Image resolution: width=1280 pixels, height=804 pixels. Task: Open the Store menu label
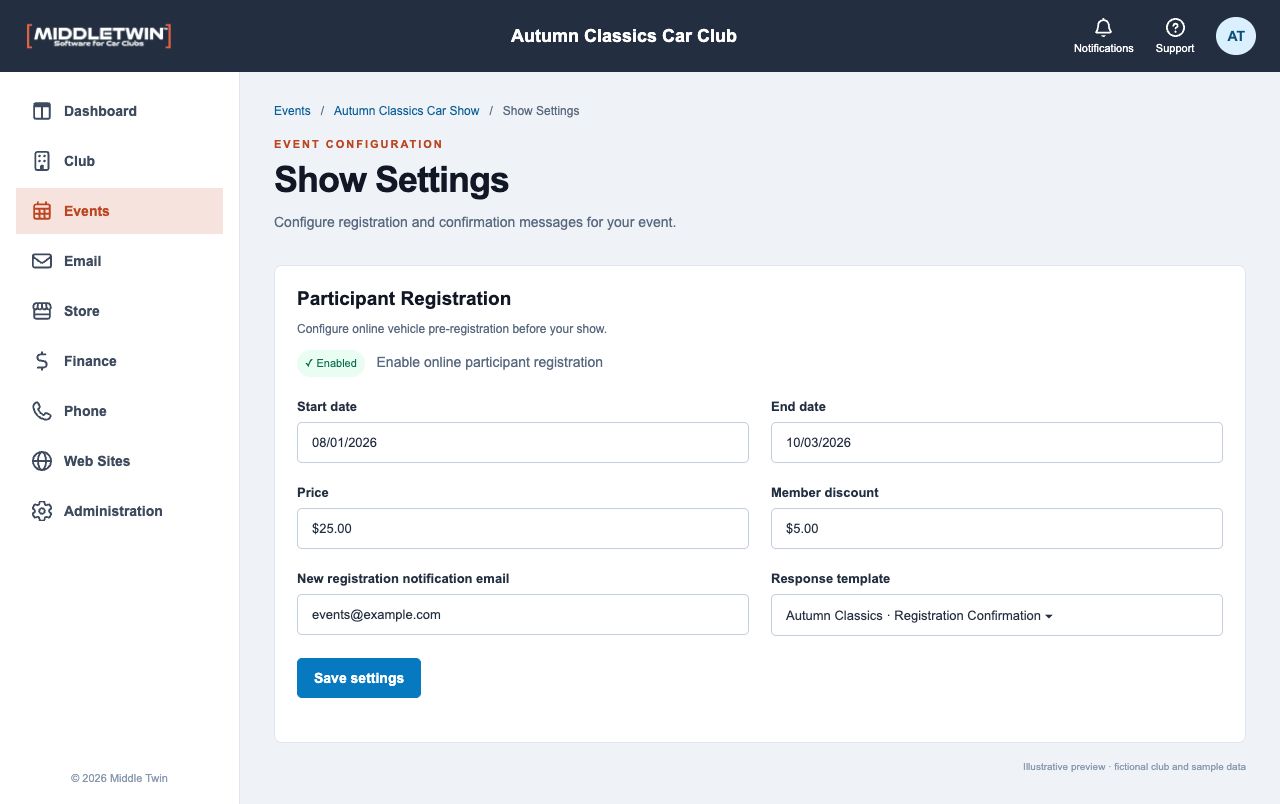pos(81,311)
